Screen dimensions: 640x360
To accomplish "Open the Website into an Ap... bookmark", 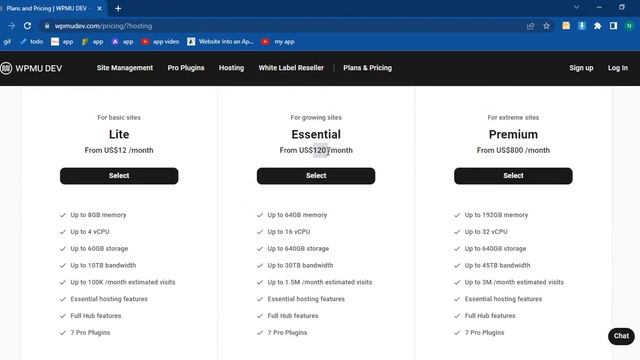I will [220, 42].
